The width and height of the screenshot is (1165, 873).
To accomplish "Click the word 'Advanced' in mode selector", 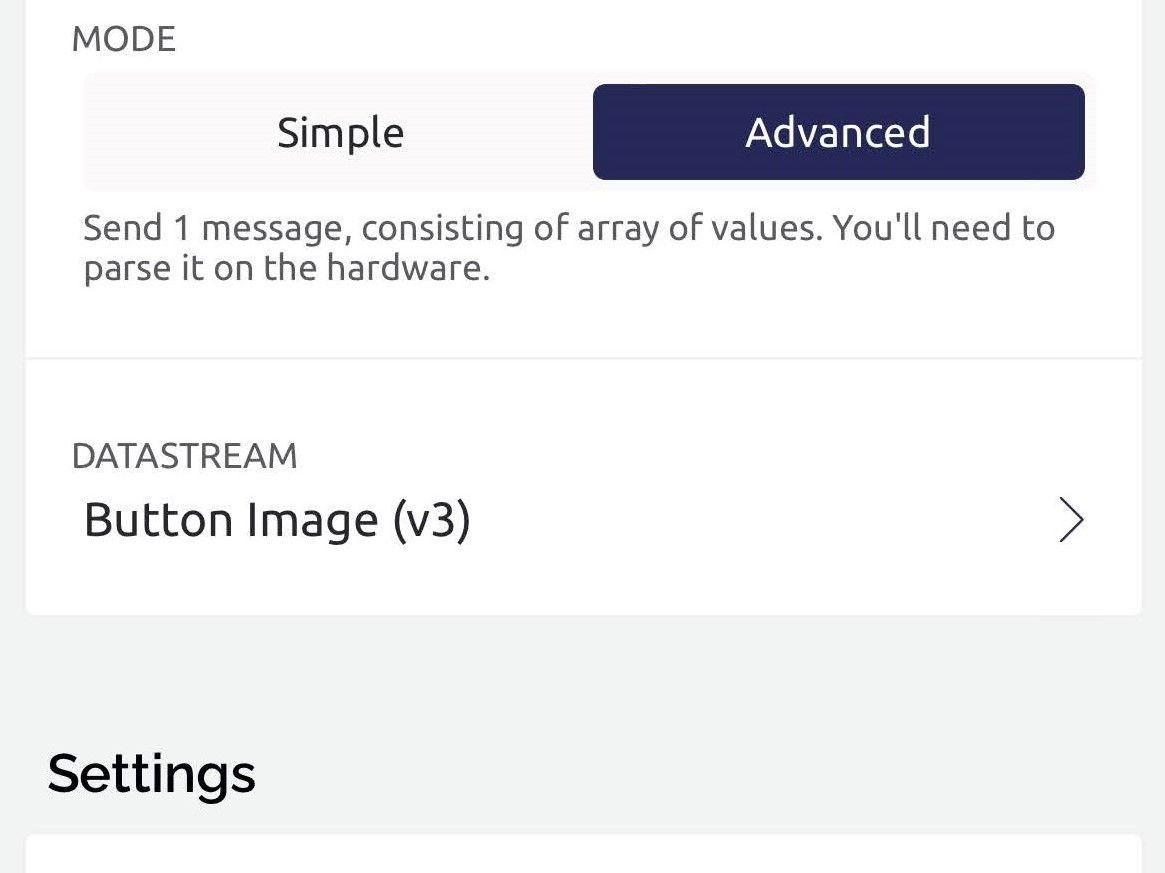I will click(838, 133).
